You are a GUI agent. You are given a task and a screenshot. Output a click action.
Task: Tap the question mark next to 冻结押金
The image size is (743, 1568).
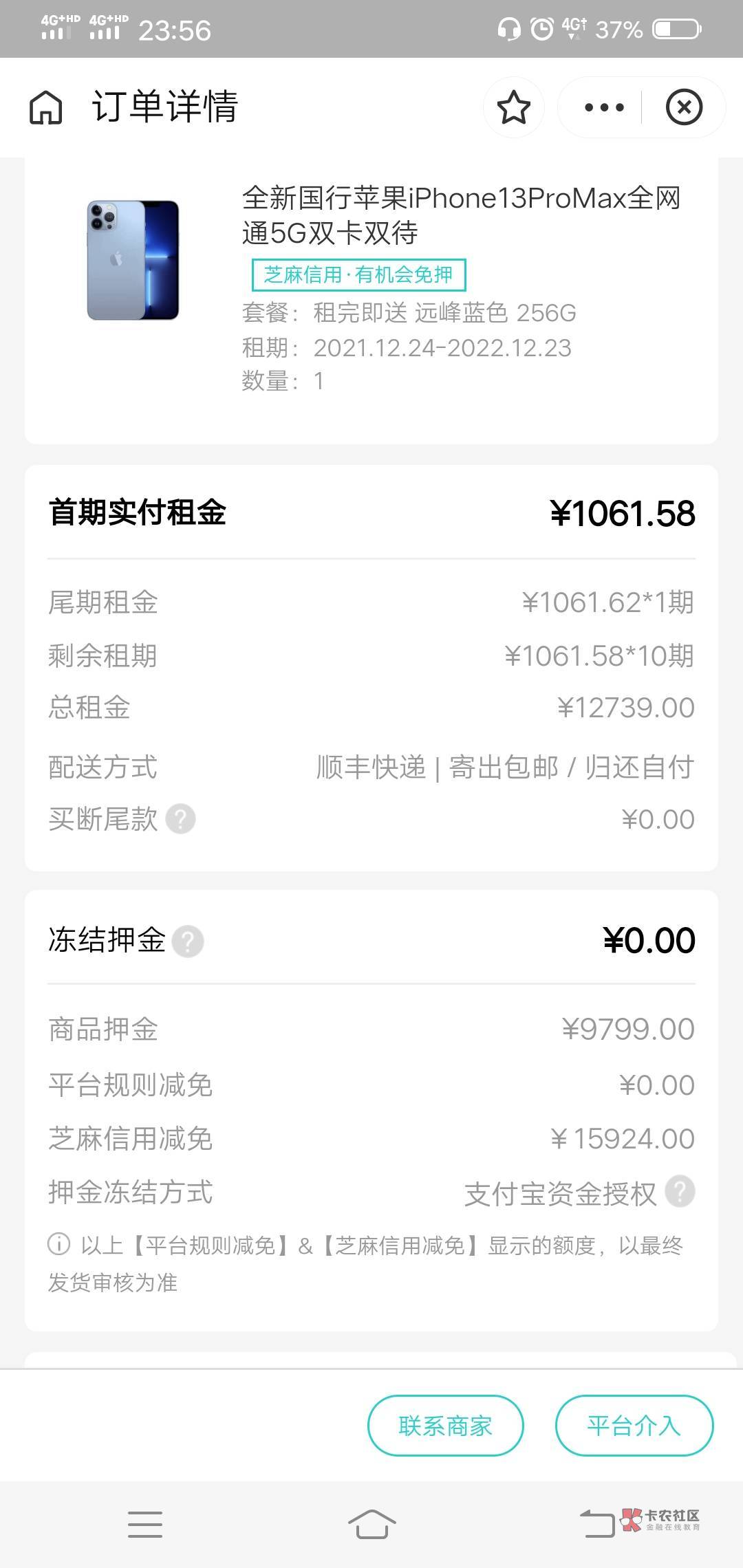coord(188,941)
